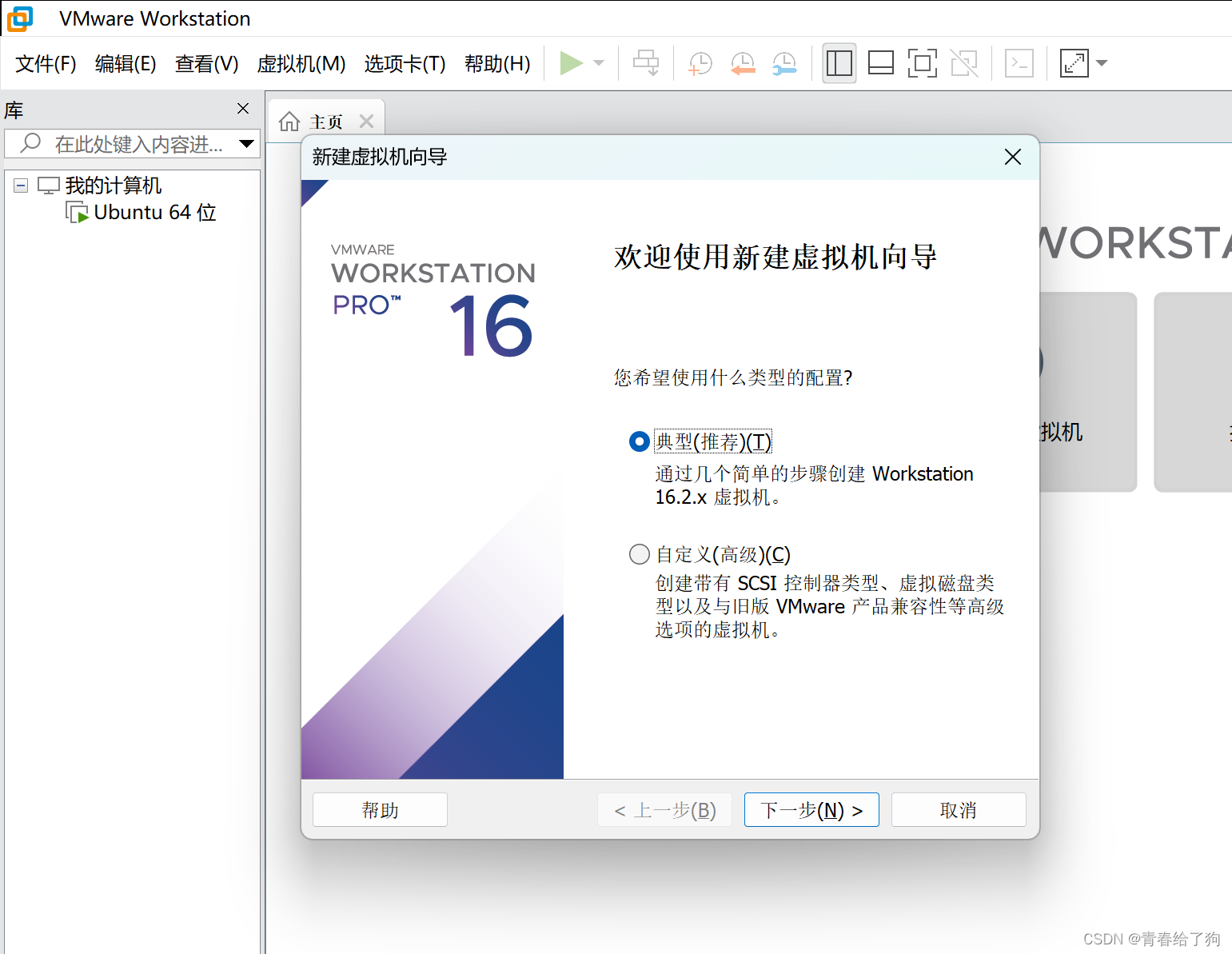Viewport: 1232px width, 954px height.
Task: Click the 下一步(N) next button
Action: (x=811, y=810)
